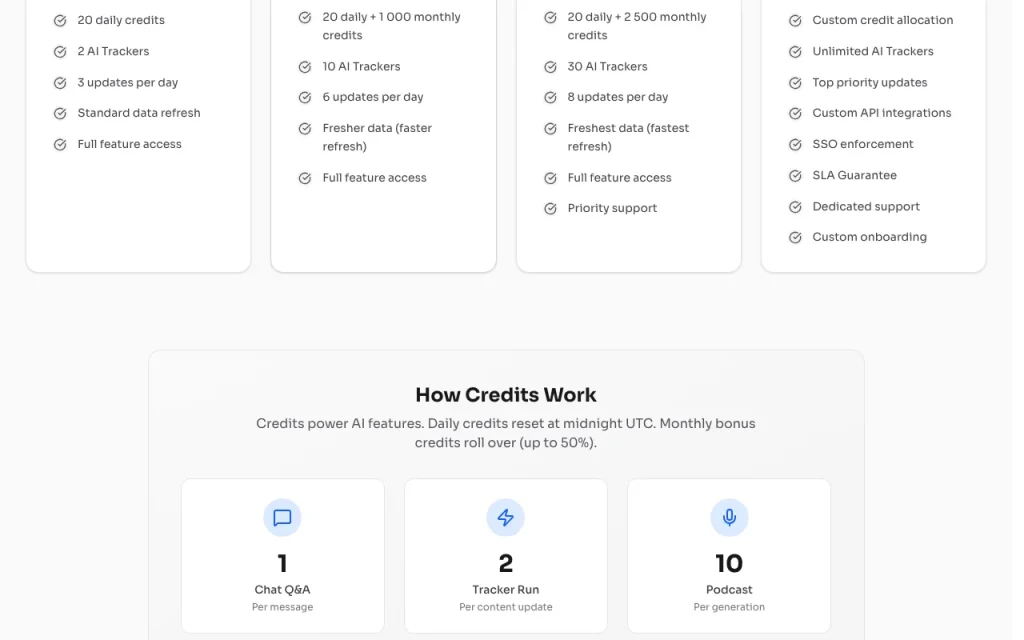Click the checkmark icon beside "20 daily credits"

[60, 20]
